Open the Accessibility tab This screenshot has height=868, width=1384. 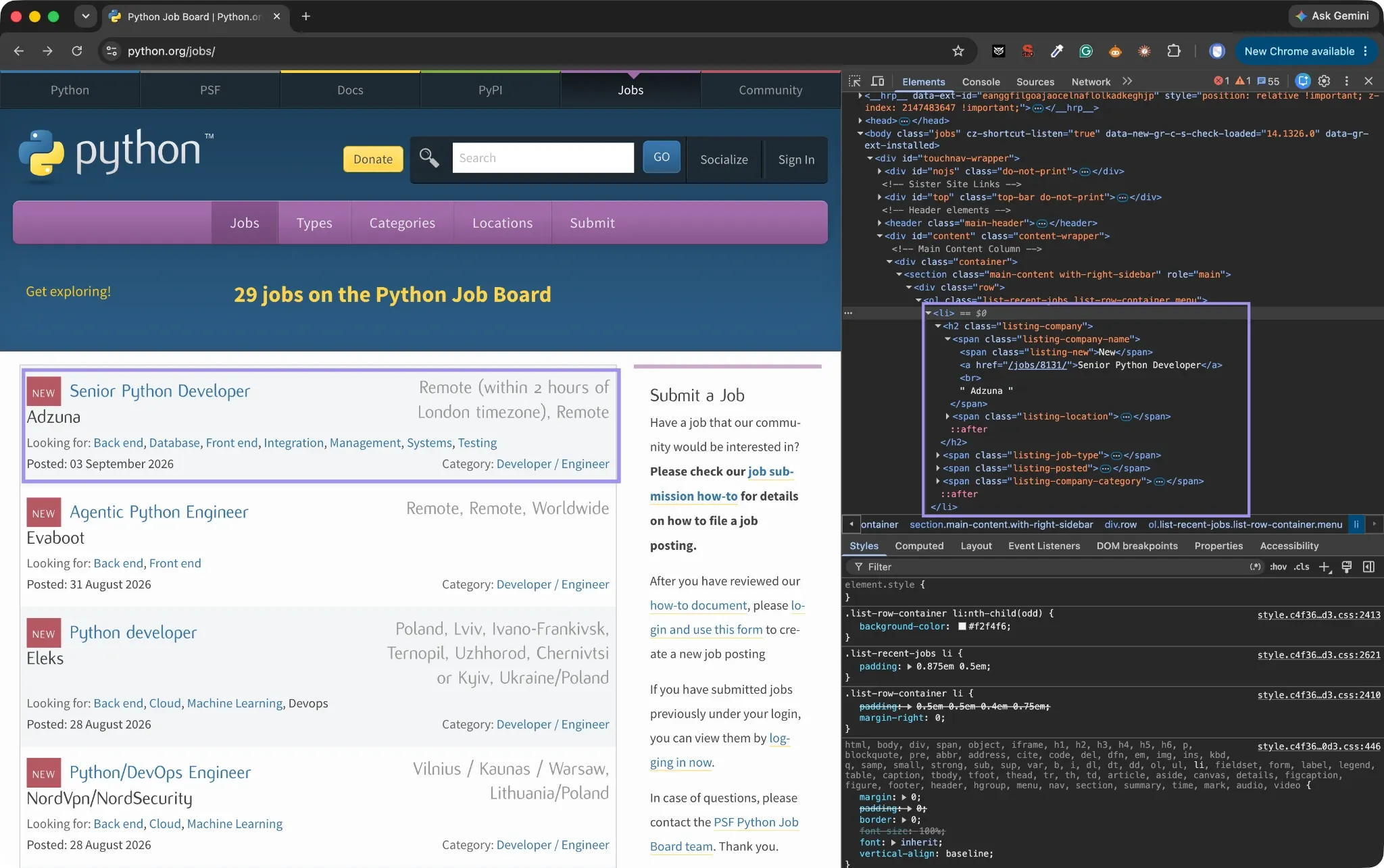[x=1289, y=546]
